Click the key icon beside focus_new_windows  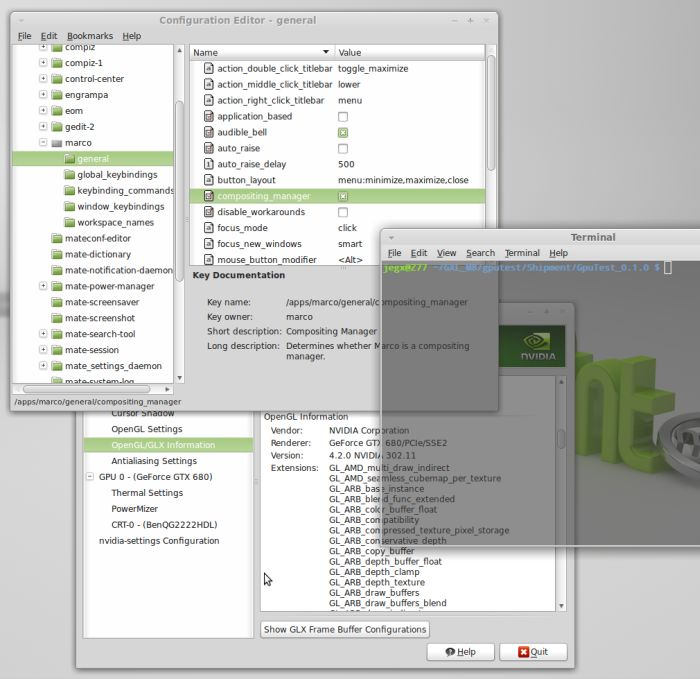[x=208, y=244]
